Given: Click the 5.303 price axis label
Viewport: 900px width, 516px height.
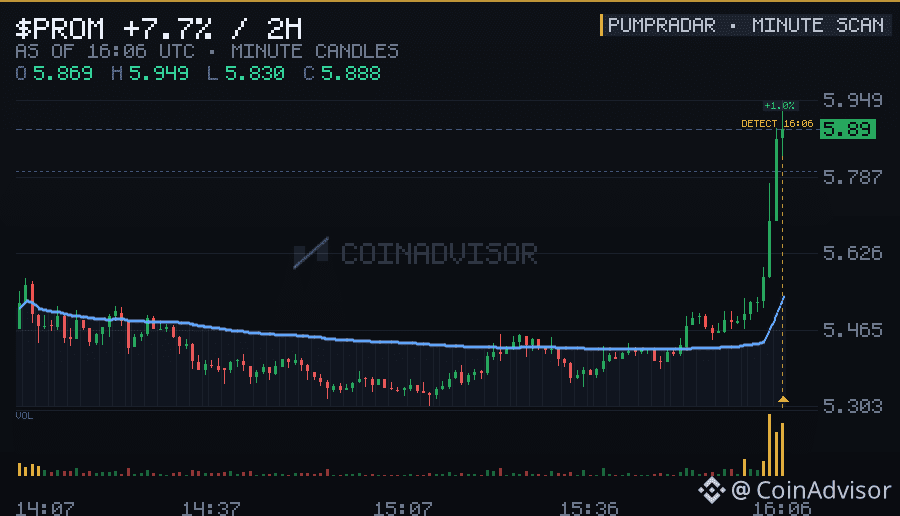Looking at the screenshot, I should click(x=852, y=406).
